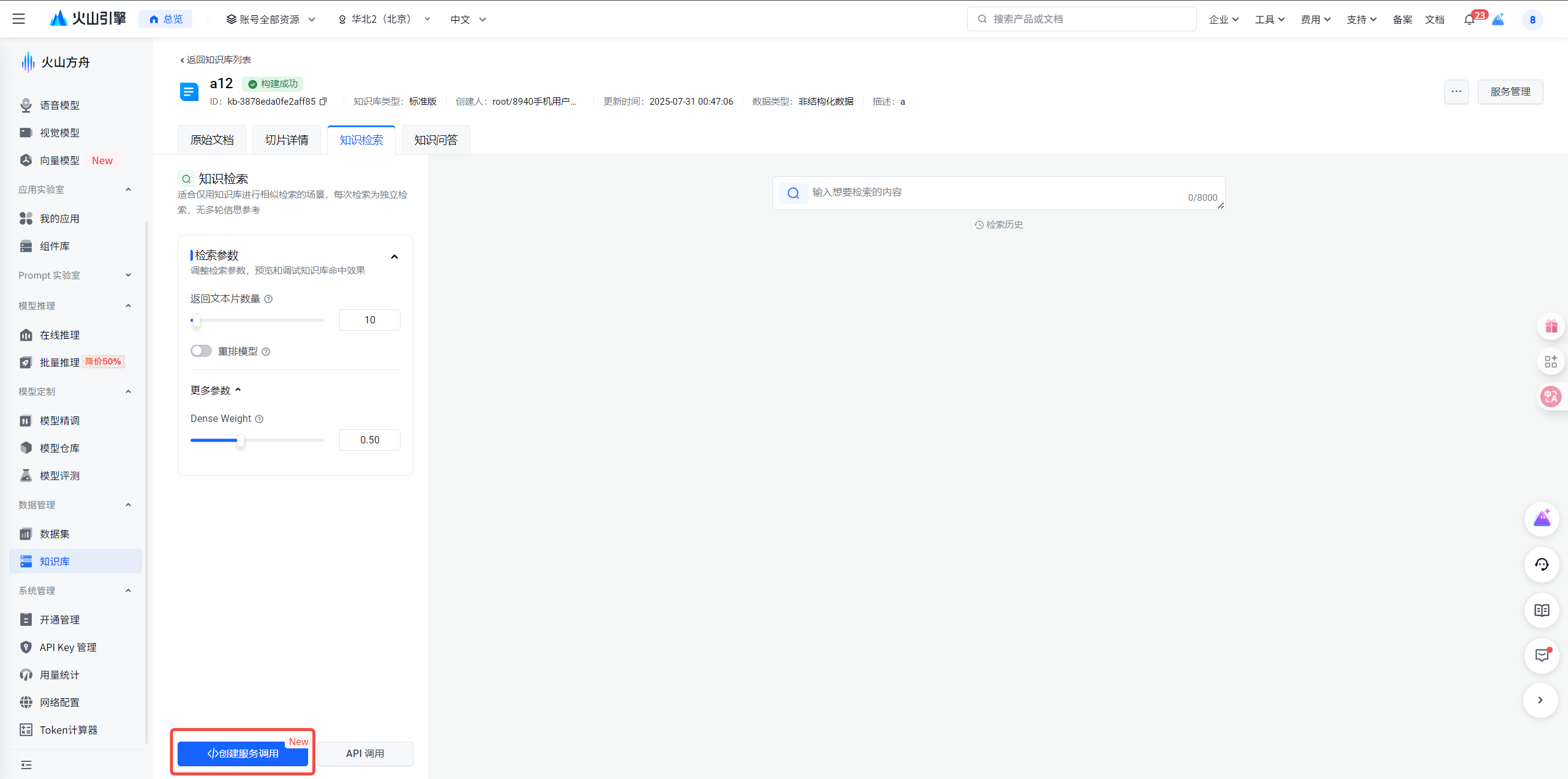Open the feedback message floating button
The height and width of the screenshot is (779, 1568).
1542,656
